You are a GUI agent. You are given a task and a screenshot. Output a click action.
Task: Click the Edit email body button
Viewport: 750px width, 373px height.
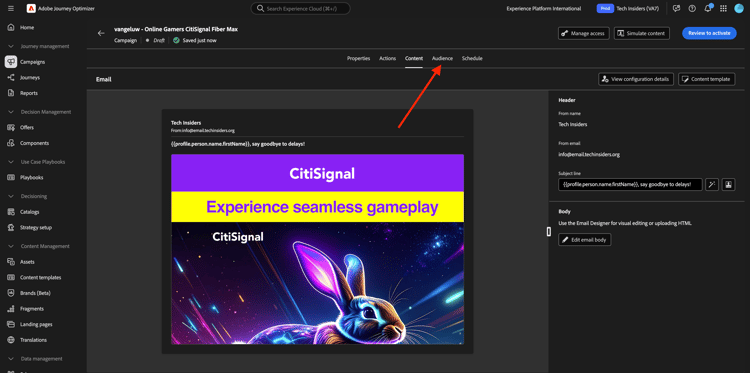pos(585,240)
